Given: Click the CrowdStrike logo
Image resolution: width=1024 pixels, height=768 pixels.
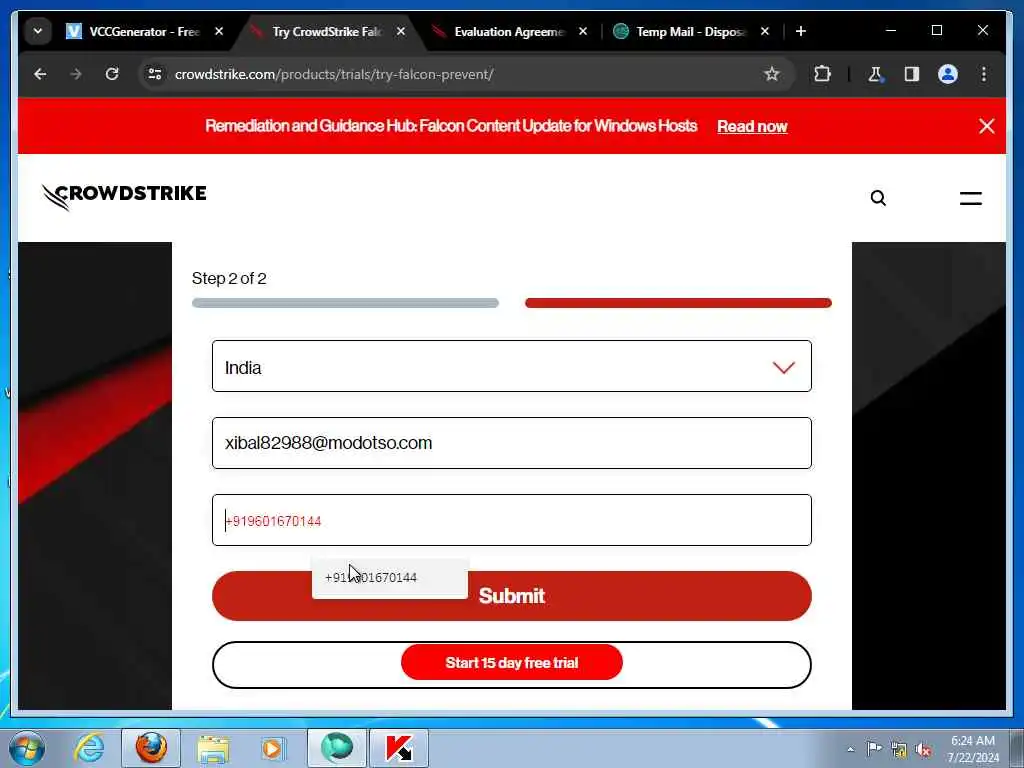Looking at the screenshot, I should 124,196.
